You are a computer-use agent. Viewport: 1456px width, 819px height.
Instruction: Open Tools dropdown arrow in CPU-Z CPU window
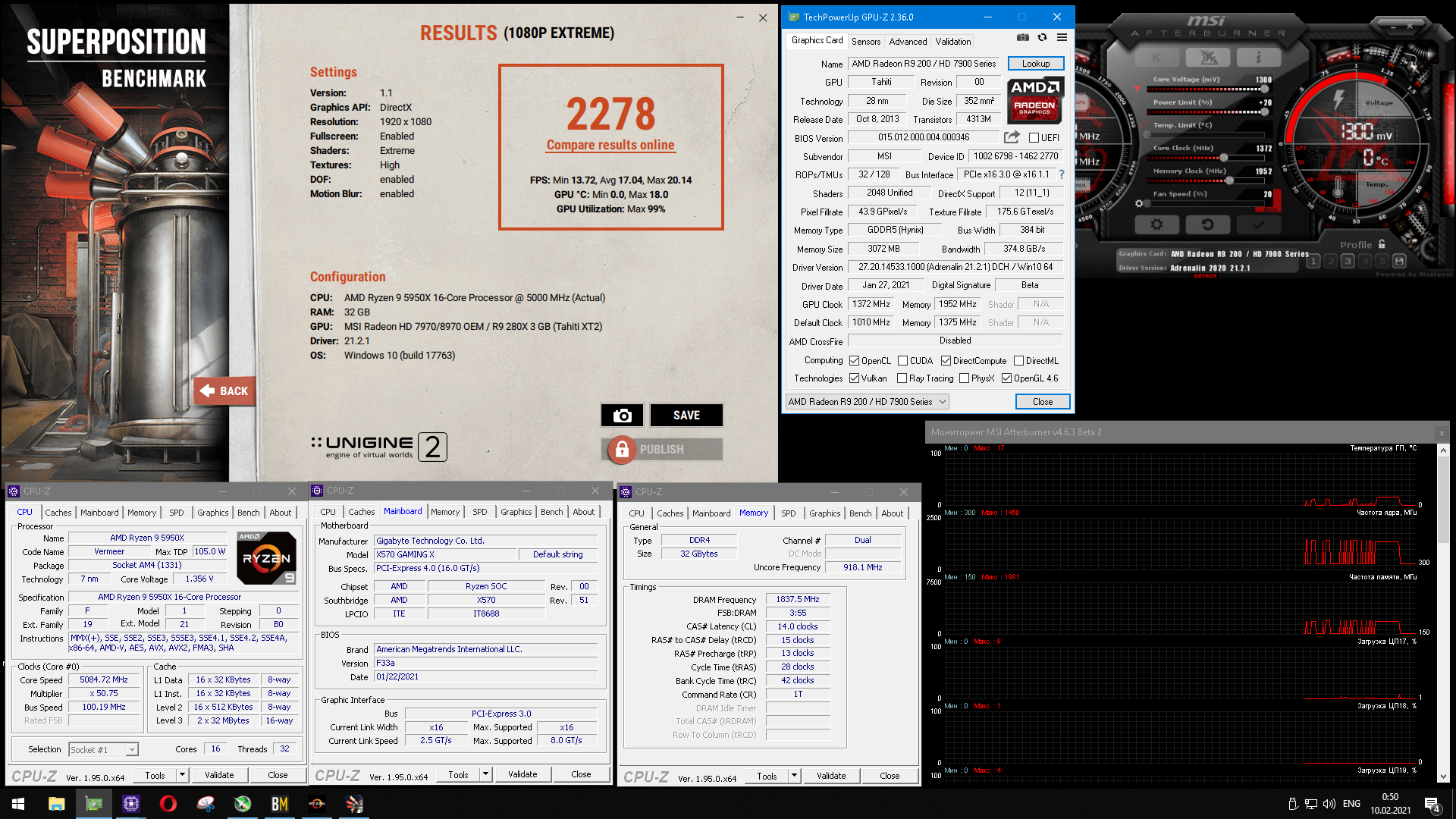pyautogui.click(x=183, y=775)
